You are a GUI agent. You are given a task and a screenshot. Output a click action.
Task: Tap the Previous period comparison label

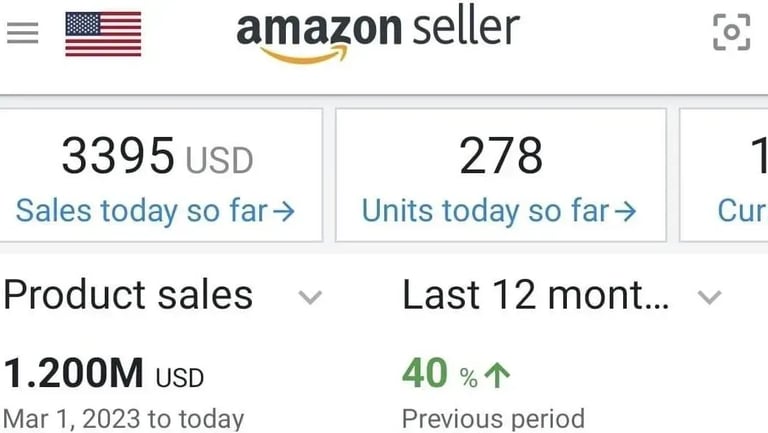click(493, 417)
